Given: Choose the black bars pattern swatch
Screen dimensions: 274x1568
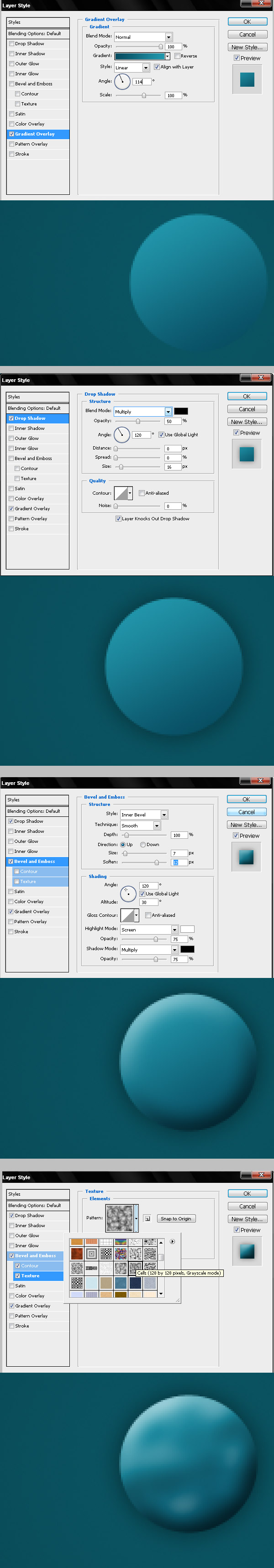Looking at the screenshot, I should (91, 1269).
